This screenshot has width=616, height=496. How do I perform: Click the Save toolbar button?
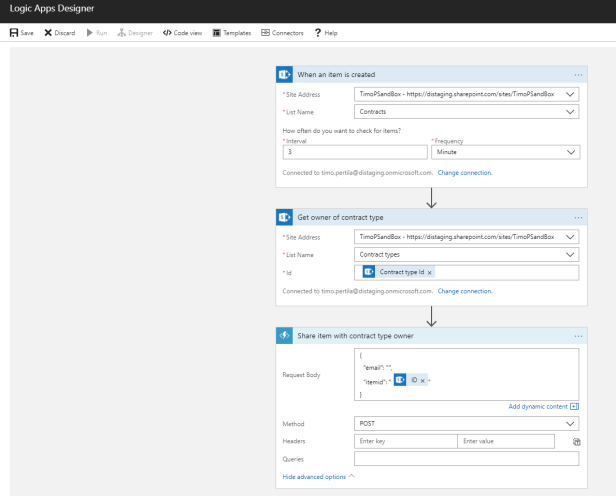point(21,33)
